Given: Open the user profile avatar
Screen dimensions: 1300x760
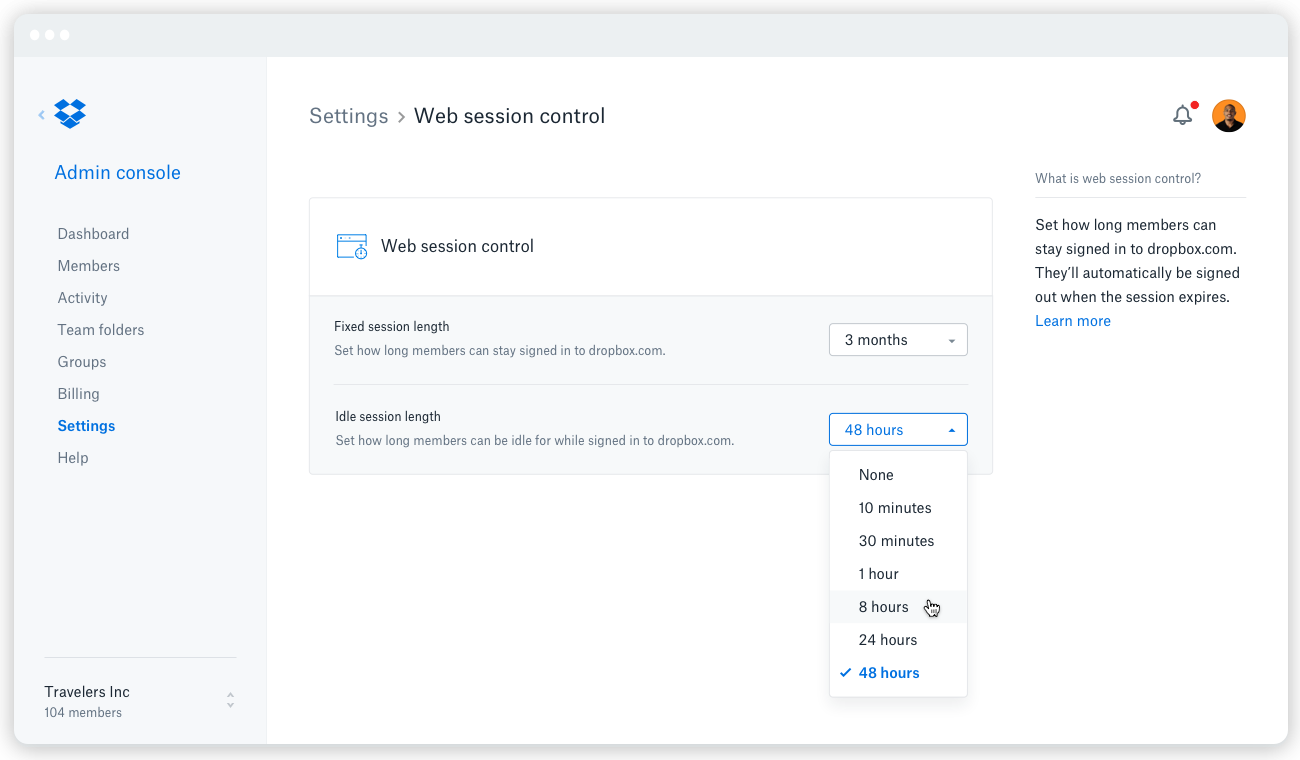Looking at the screenshot, I should pos(1229,116).
